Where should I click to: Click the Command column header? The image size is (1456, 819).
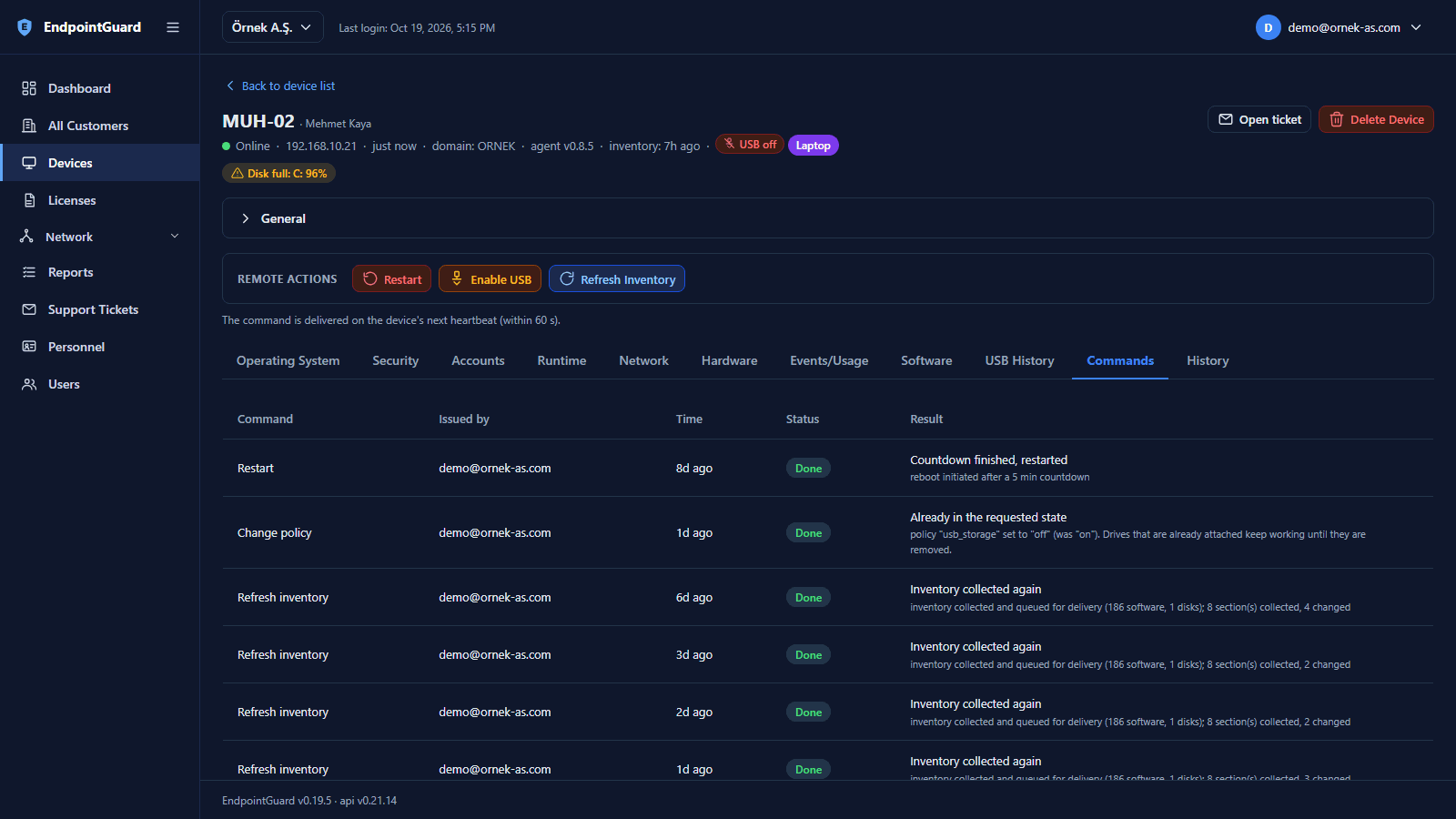tap(265, 420)
